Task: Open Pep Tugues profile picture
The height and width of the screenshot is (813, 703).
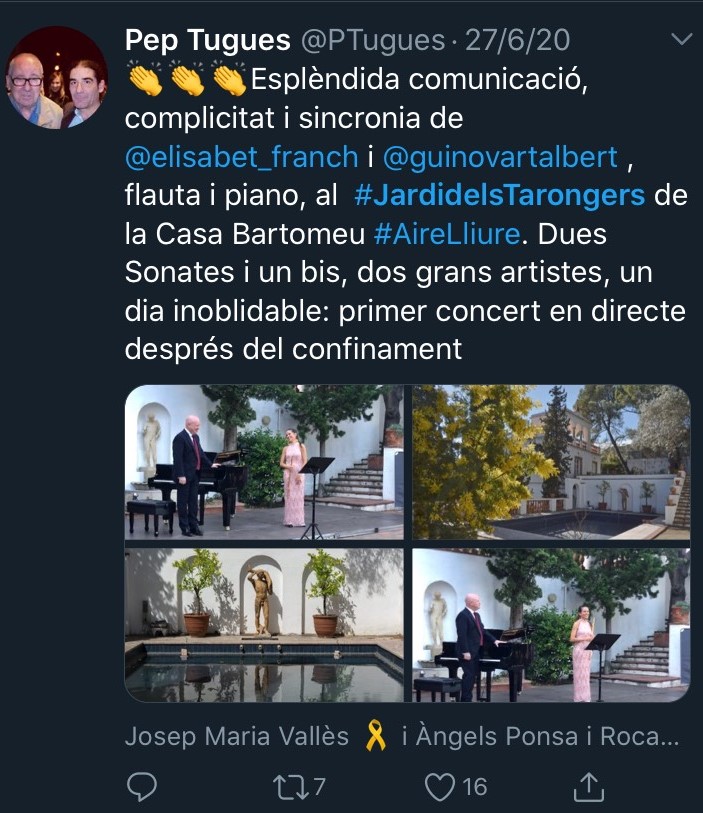Action: click(x=57, y=78)
